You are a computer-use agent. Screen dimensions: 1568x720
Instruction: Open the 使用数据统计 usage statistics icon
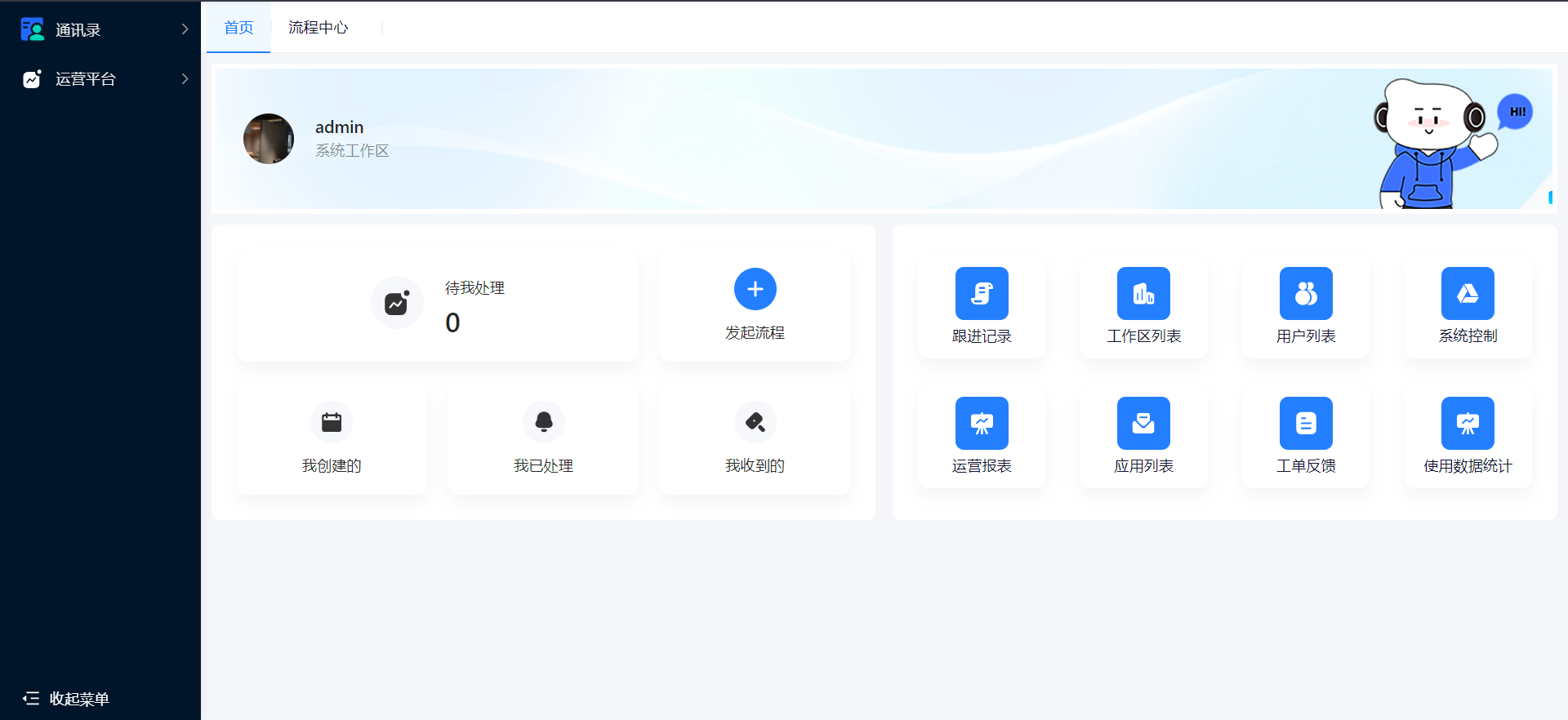(x=1468, y=424)
